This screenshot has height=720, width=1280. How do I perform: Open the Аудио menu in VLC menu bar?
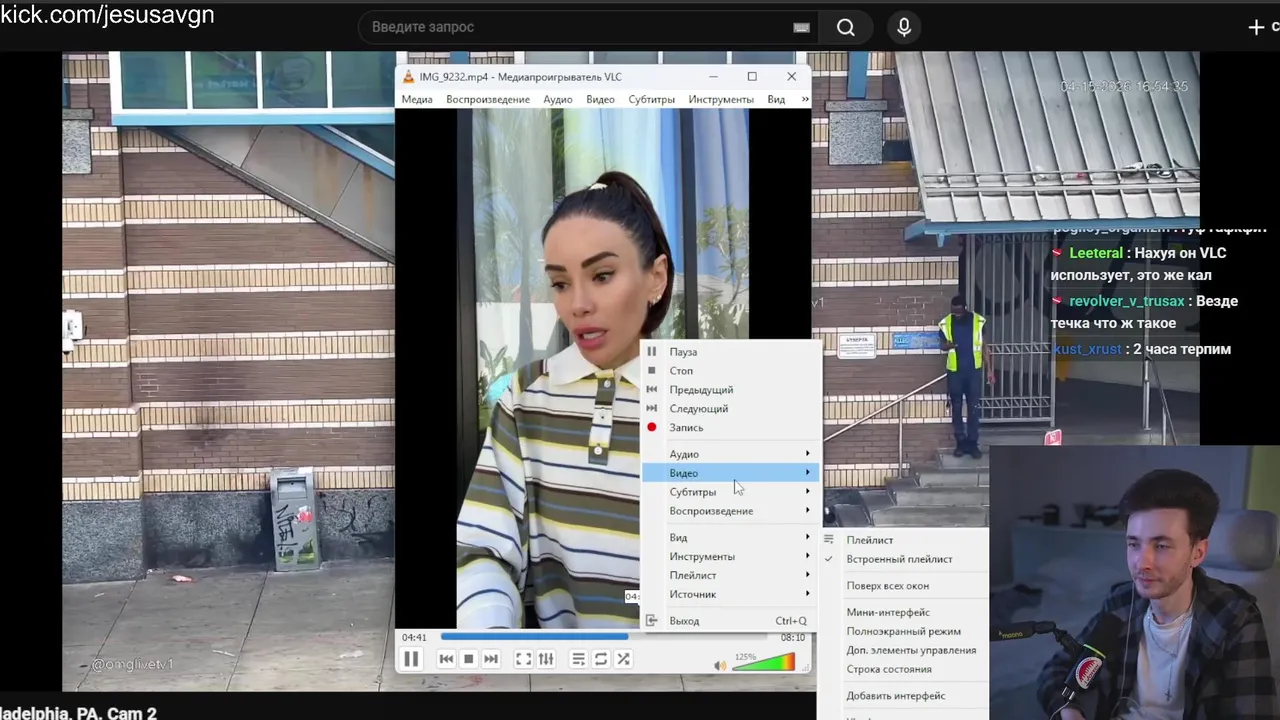(558, 99)
